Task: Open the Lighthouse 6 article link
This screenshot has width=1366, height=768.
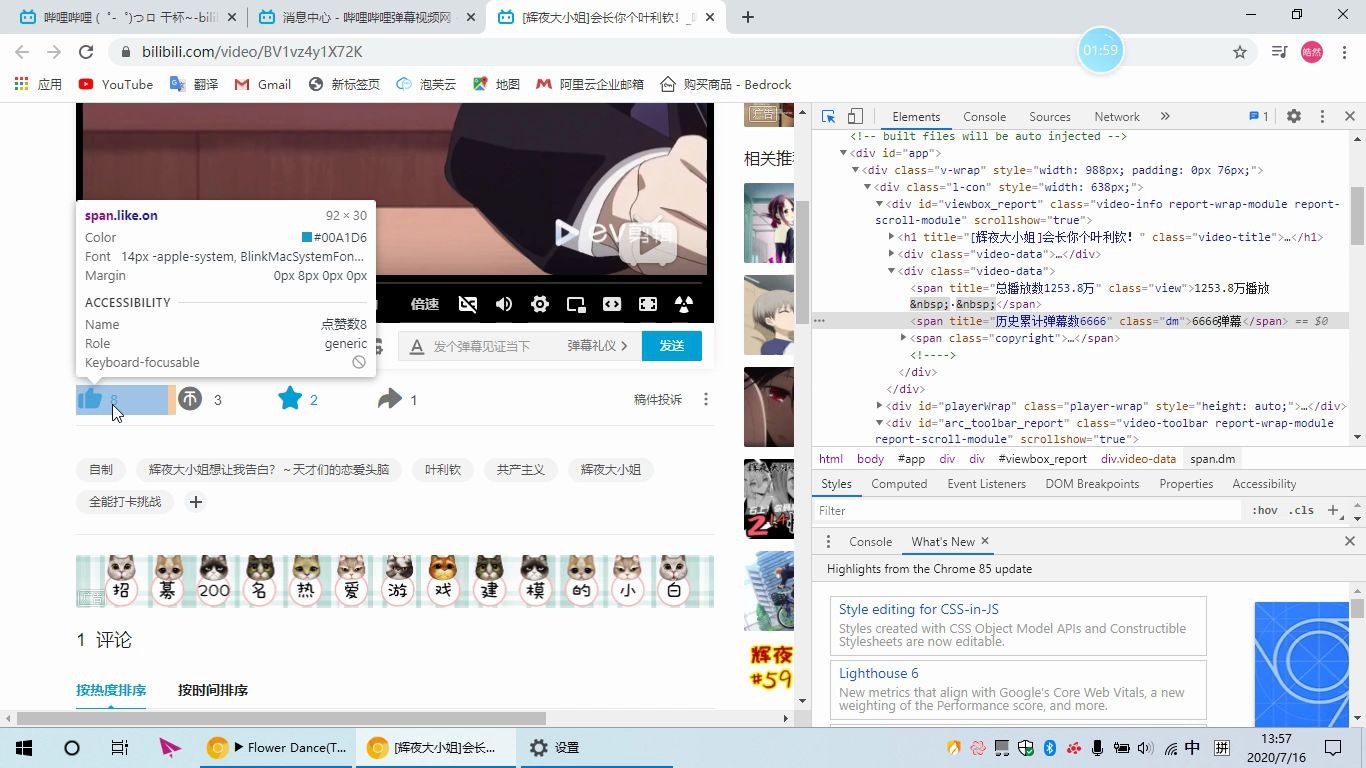Action: [878, 673]
